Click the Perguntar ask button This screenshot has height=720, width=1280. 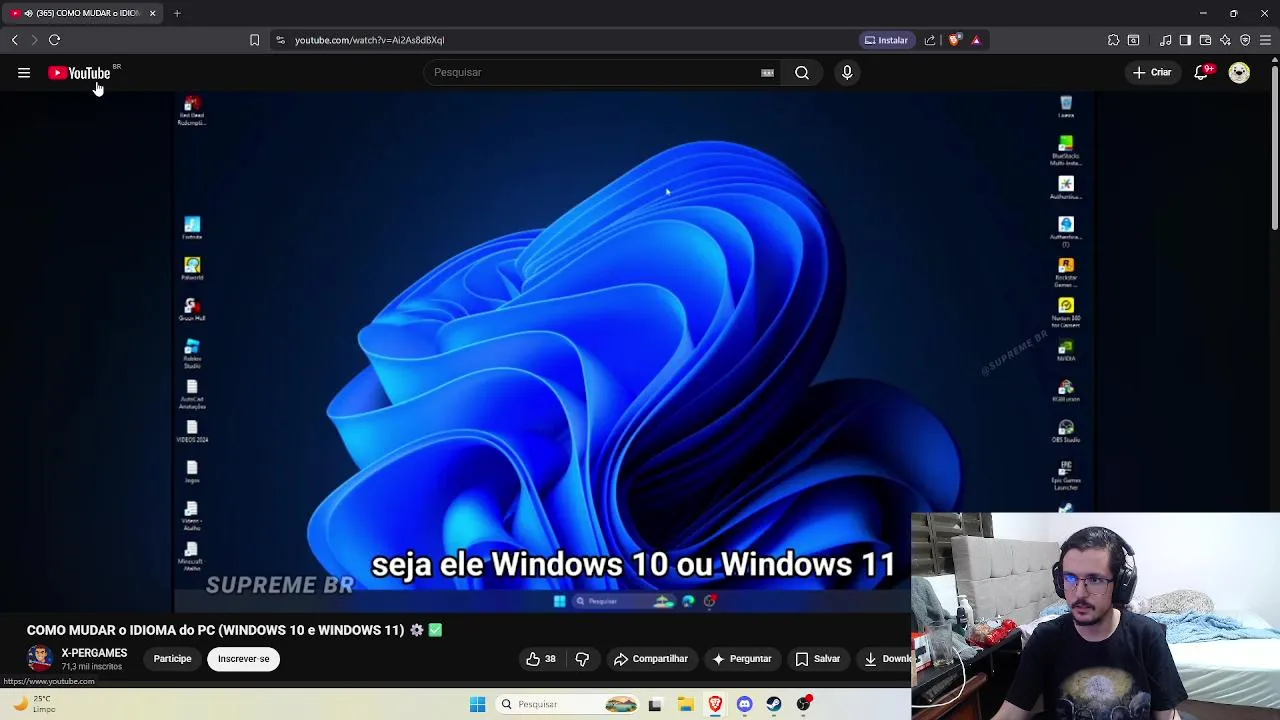point(741,659)
